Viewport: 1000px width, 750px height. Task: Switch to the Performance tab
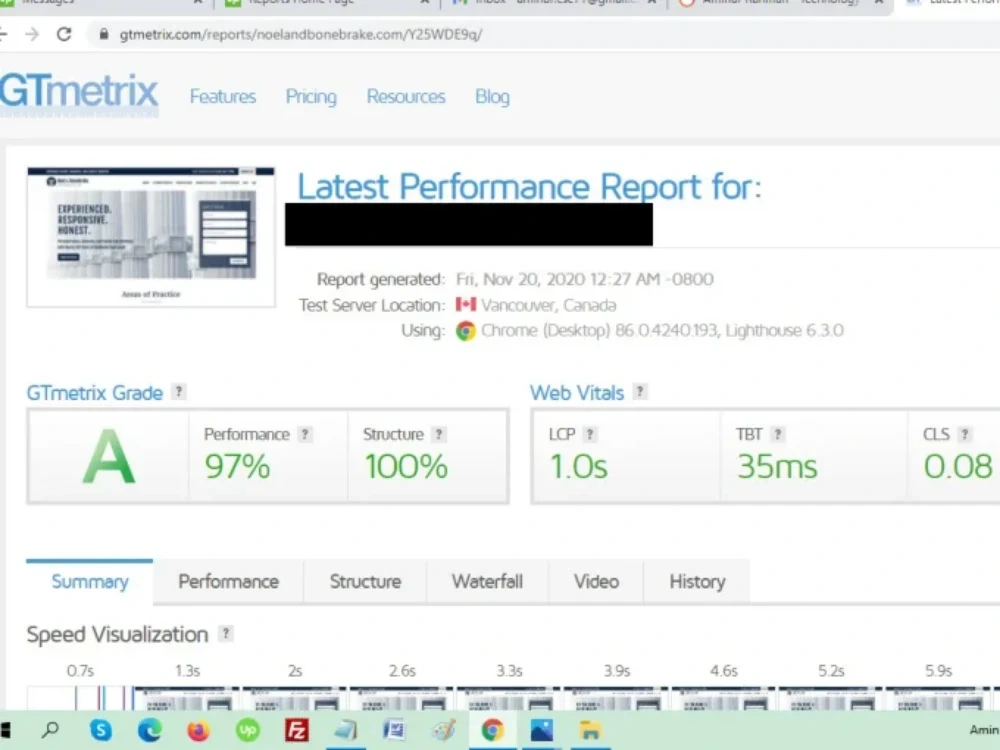pos(228,582)
